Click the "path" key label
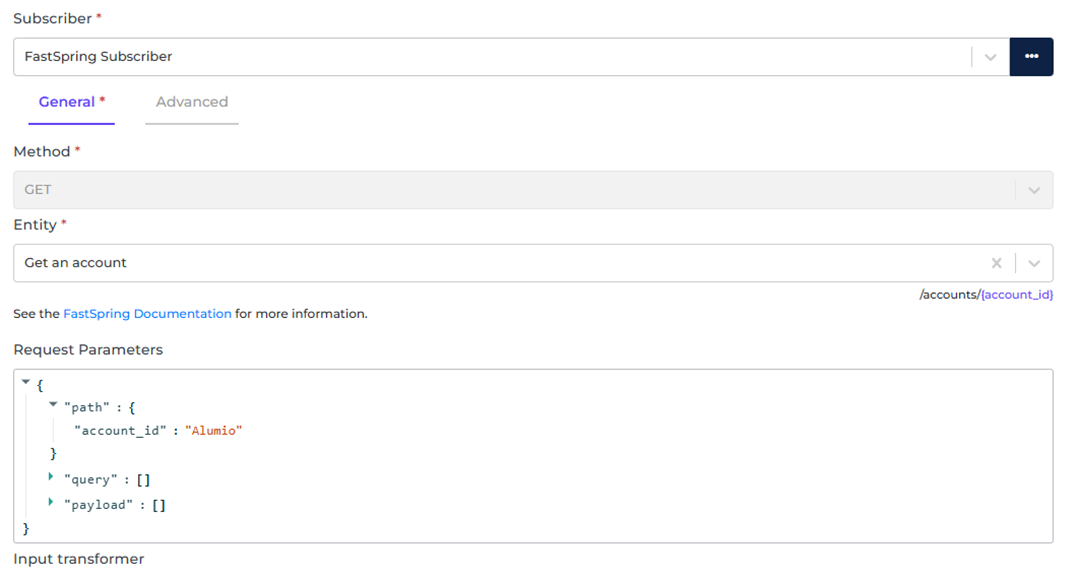This screenshot has height=580, width=1078. [86, 407]
